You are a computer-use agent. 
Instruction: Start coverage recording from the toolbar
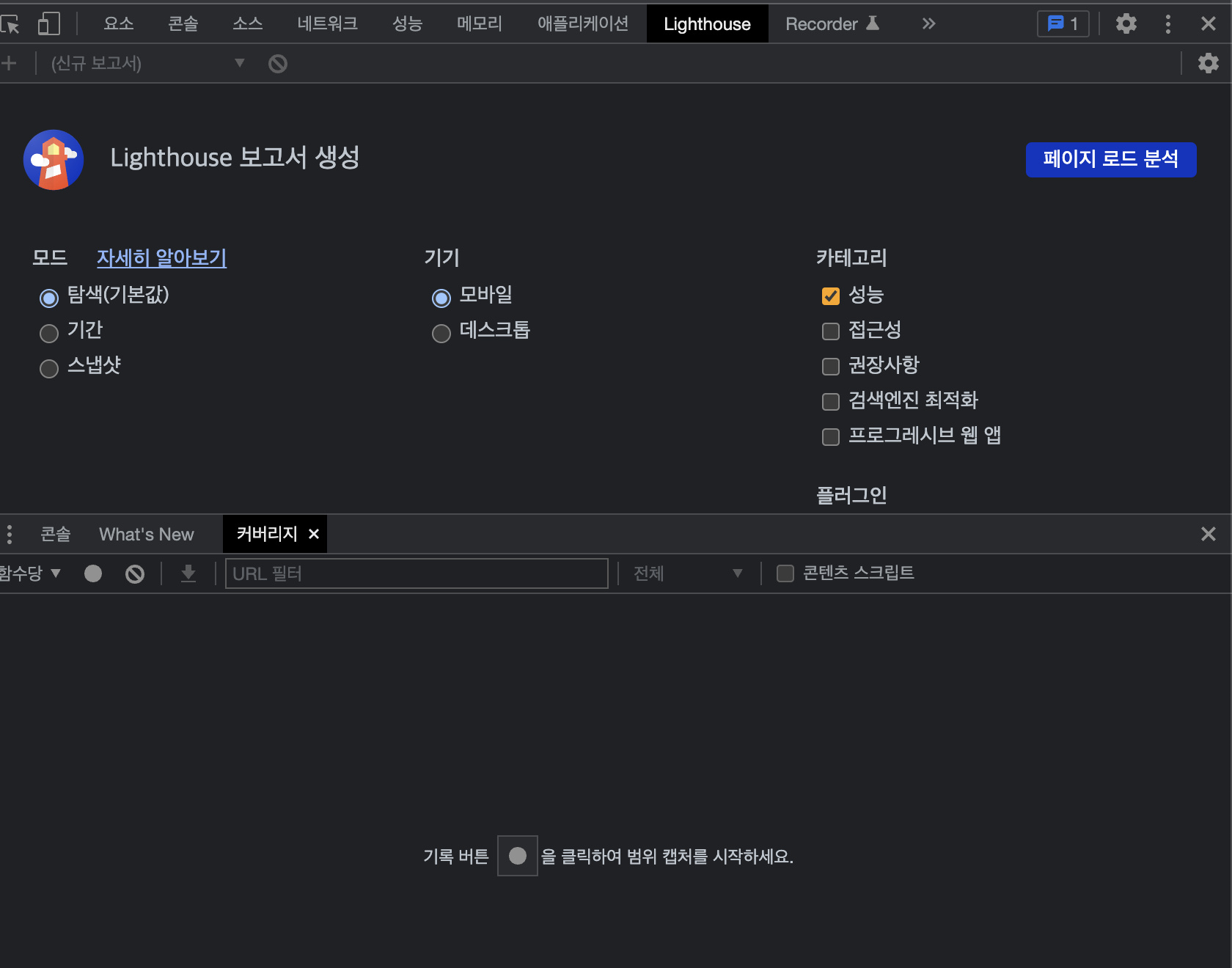click(93, 573)
